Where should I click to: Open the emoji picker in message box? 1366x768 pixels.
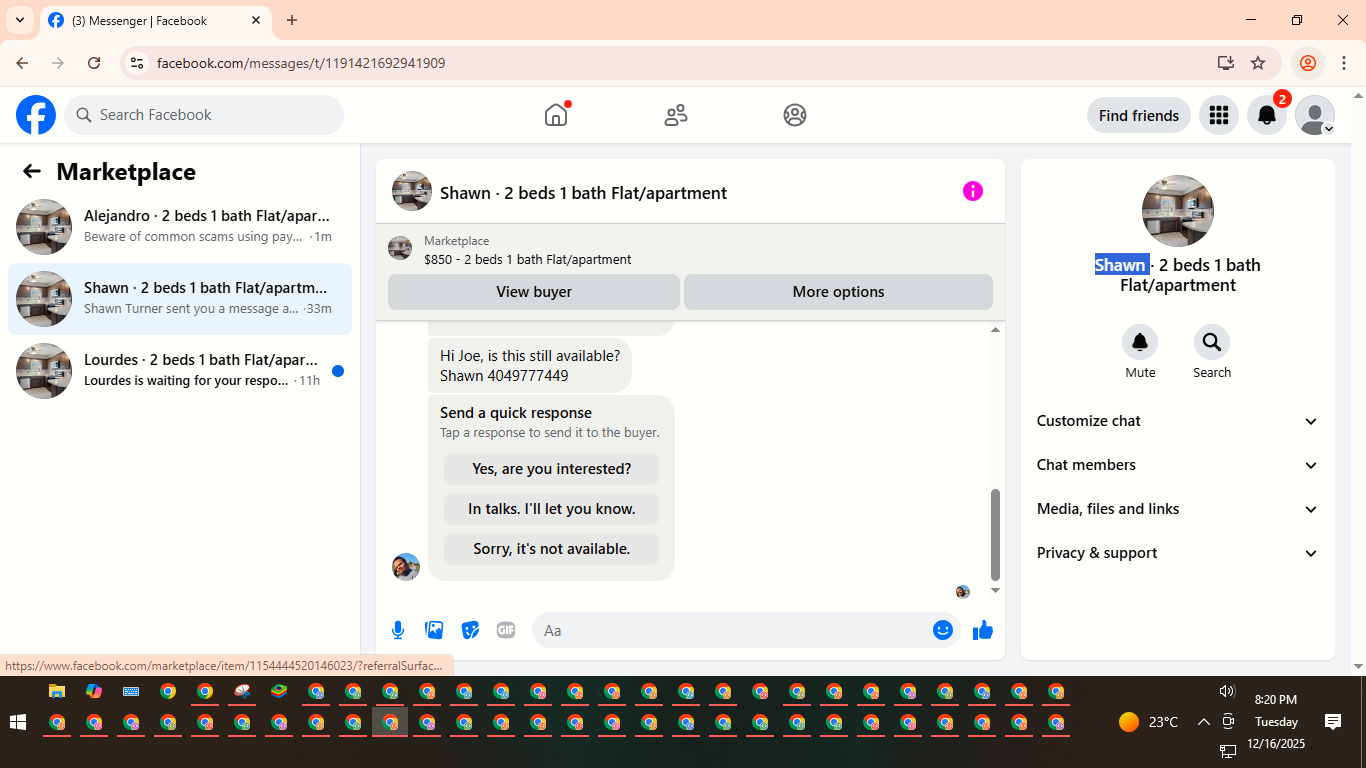click(x=942, y=630)
